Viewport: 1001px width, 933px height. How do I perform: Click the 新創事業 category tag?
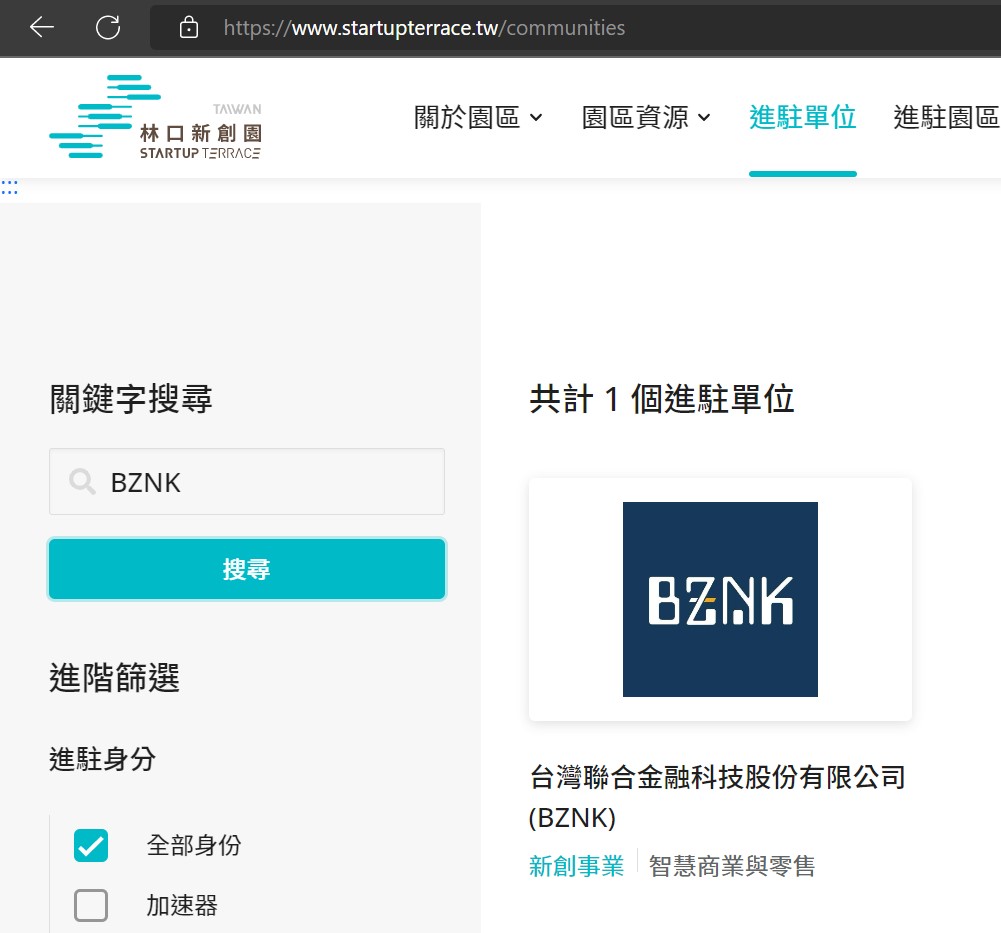coord(576,866)
